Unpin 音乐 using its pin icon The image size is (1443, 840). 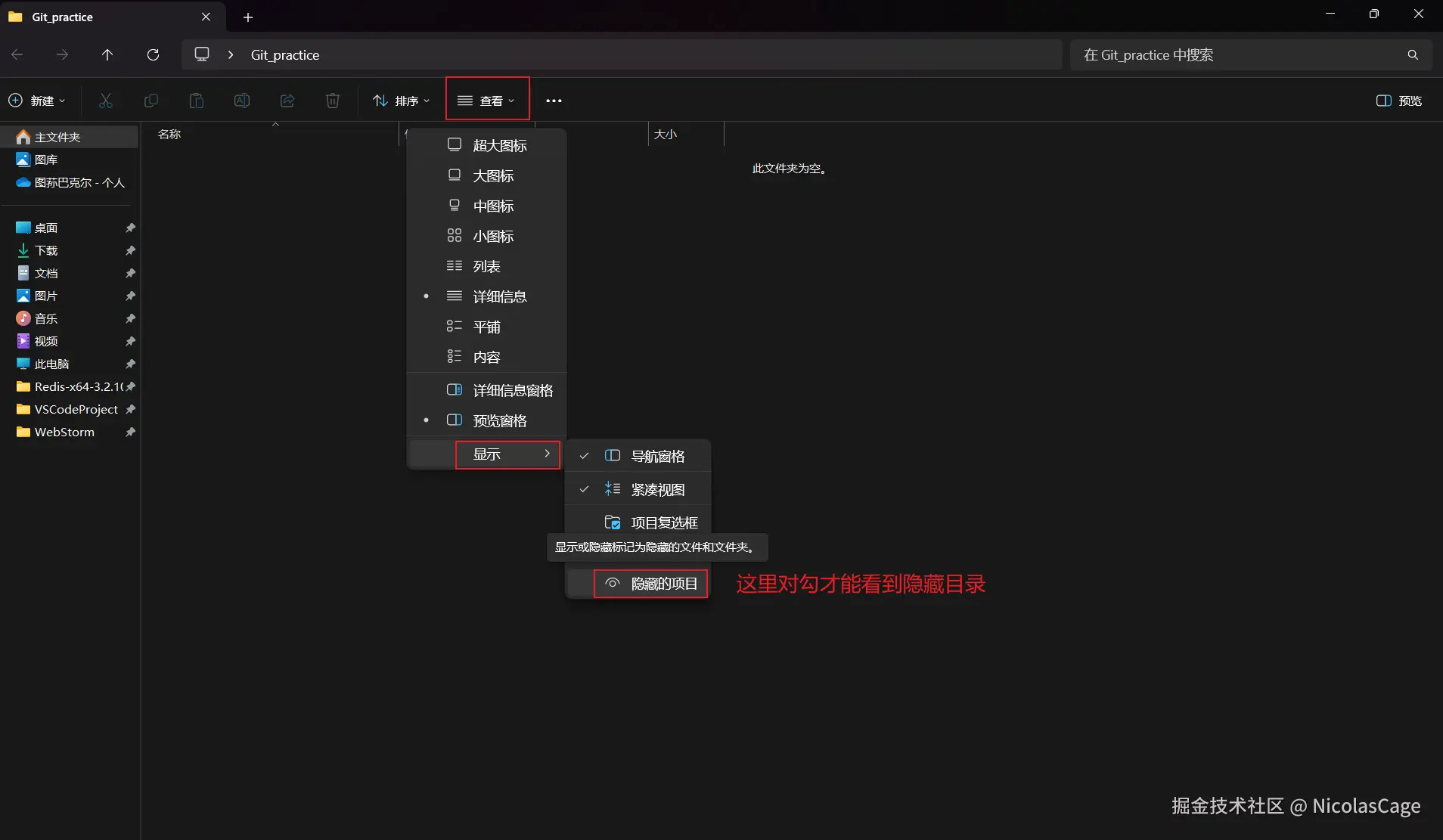130,318
